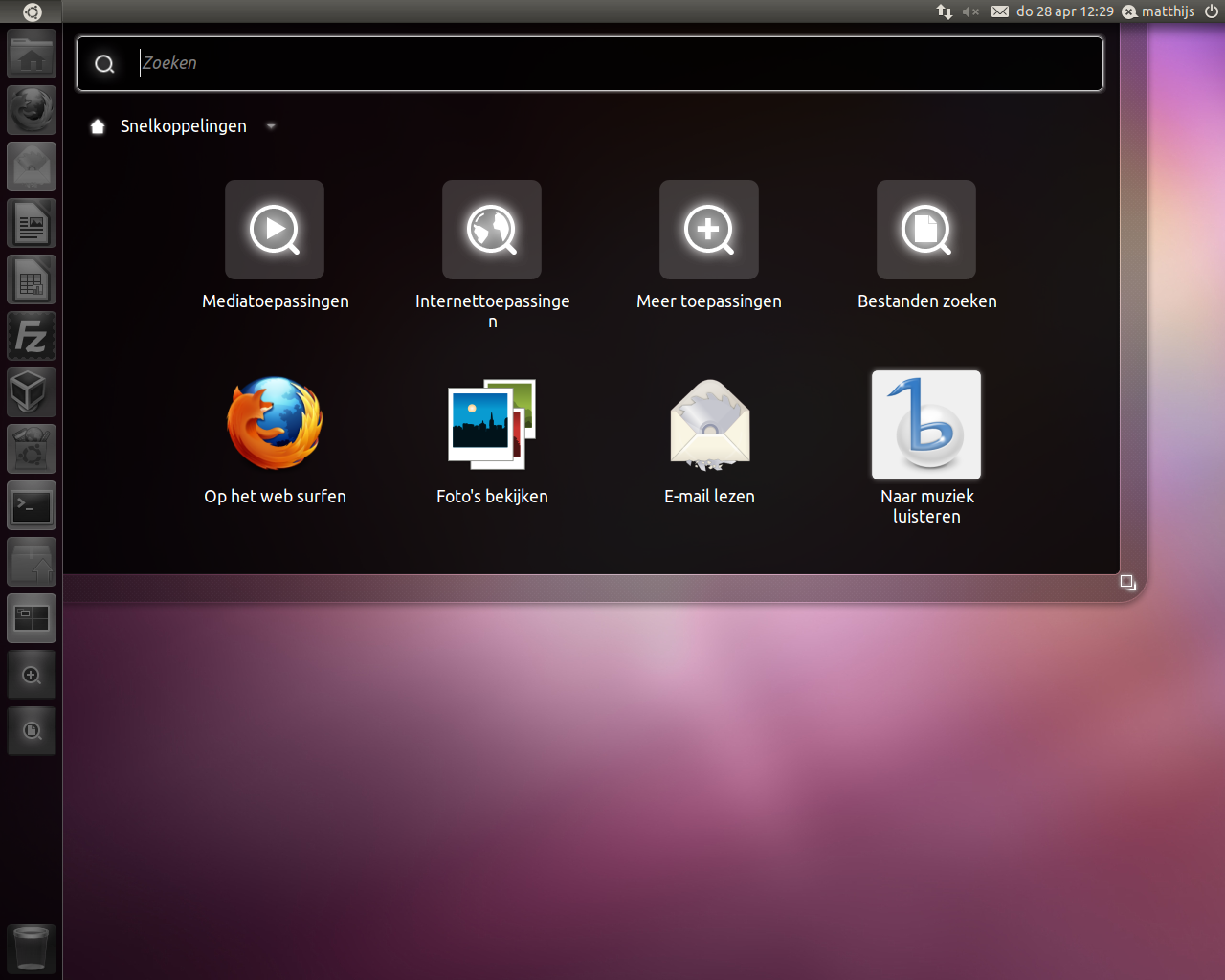This screenshot has width=1225, height=980.
Task: Open Internettoepassingen shortcut with globe icon
Action: [492, 231]
